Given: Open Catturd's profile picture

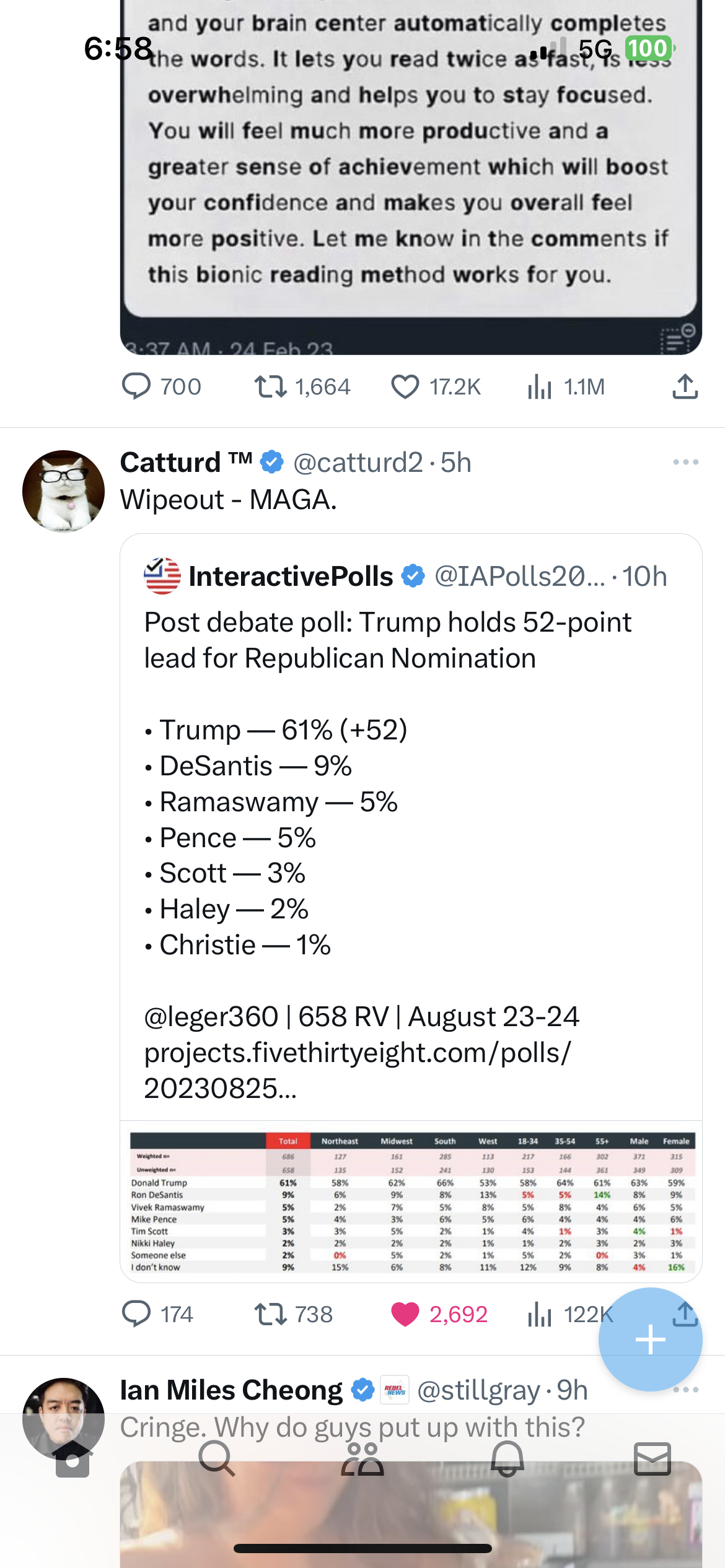Looking at the screenshot, I should [63, 491].
